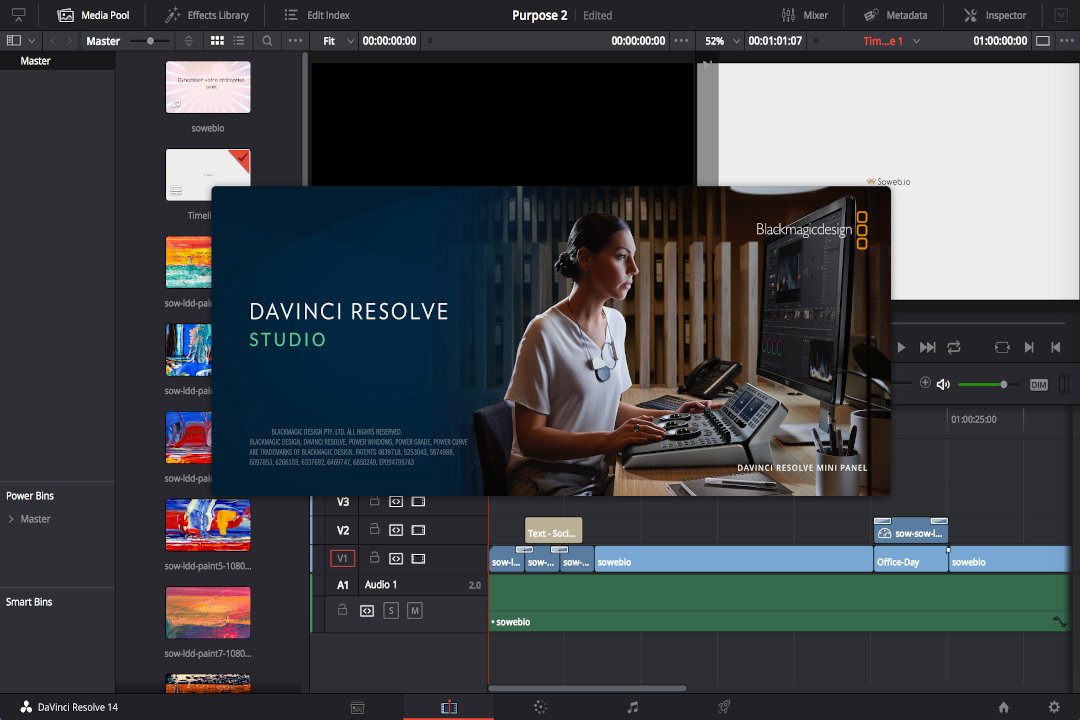Solo the Audio 1 track
This screenshot has width=1080, height=720.
click(391, 610)
